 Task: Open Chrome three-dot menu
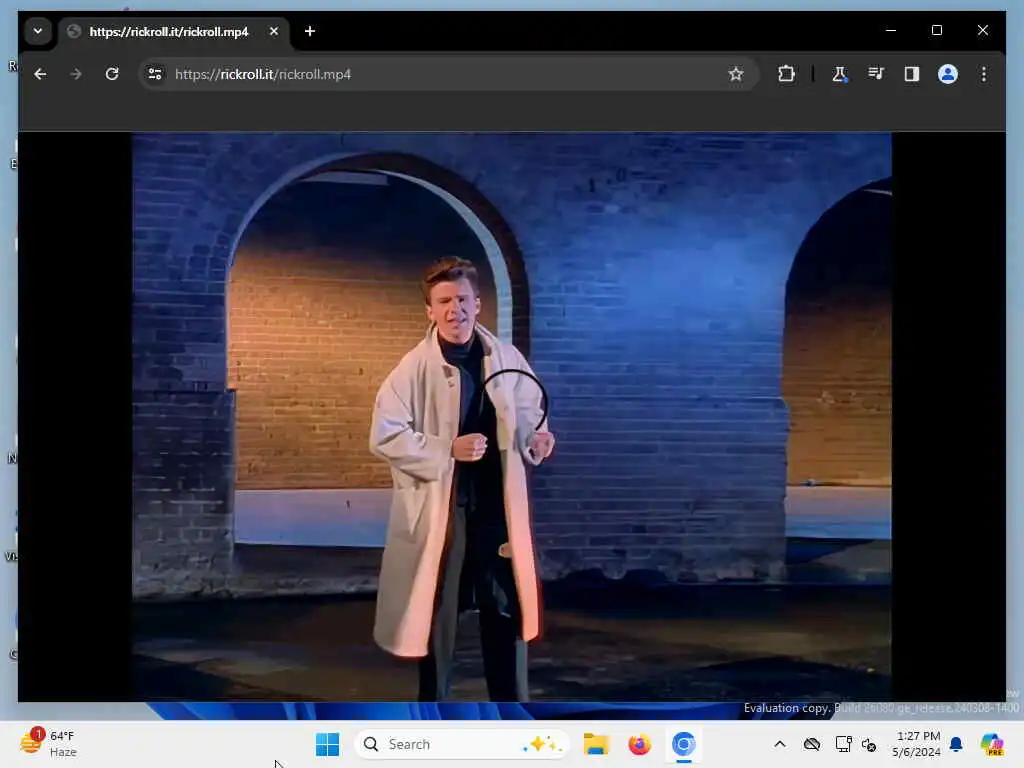point(984,74)
